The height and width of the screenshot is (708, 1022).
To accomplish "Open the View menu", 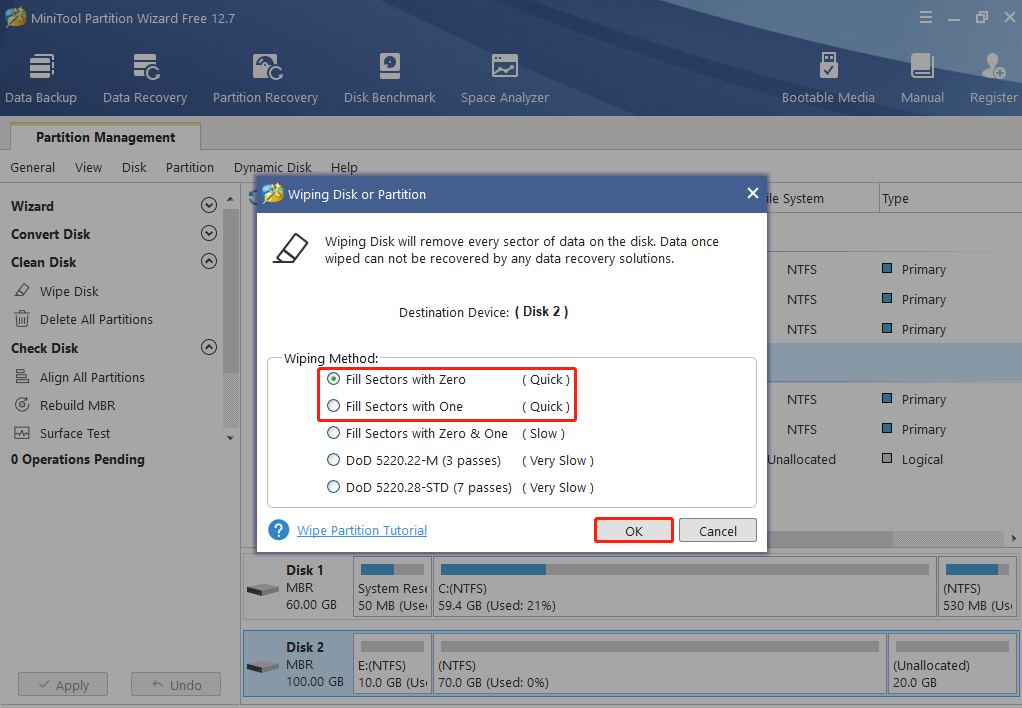I will 89,168.
